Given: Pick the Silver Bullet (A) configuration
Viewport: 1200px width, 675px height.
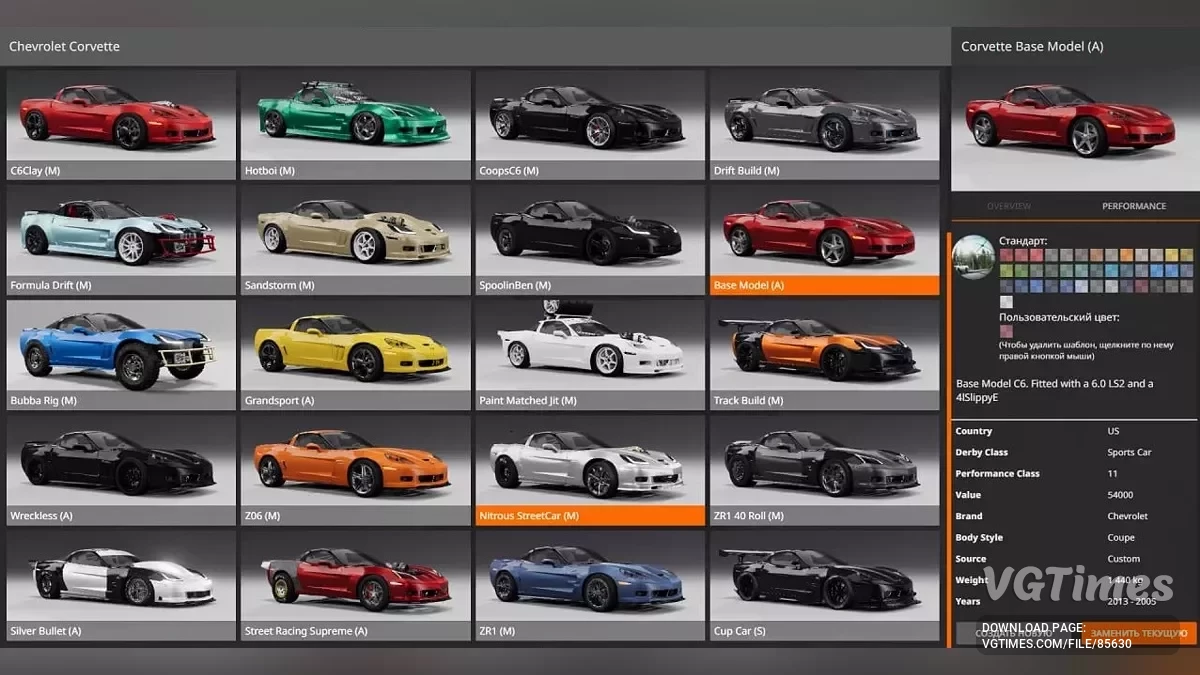Looking at the screenshot, I should (121, 585).
